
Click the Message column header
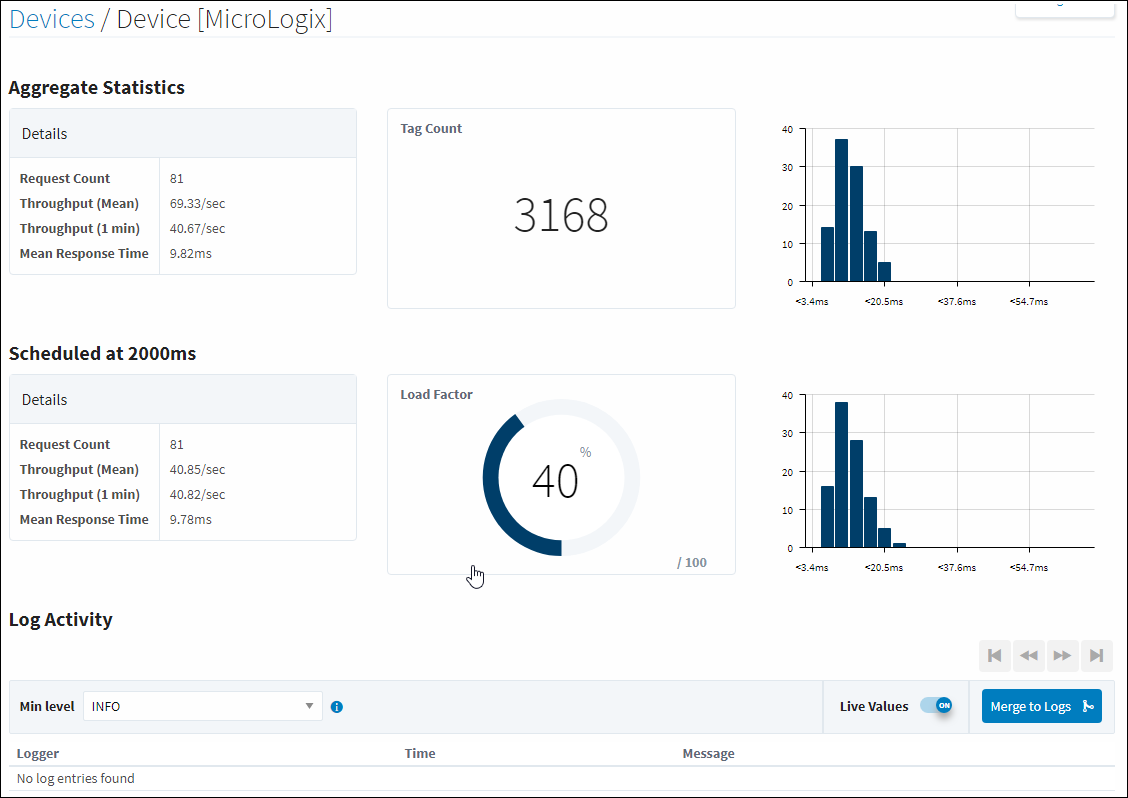709,753
